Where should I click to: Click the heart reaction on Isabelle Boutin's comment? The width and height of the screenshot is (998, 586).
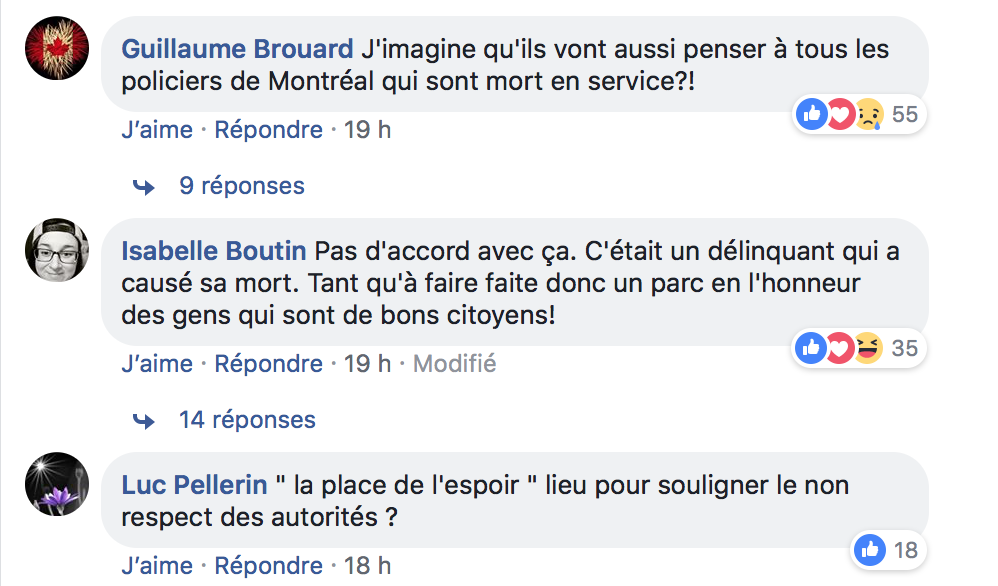point(840,348)
